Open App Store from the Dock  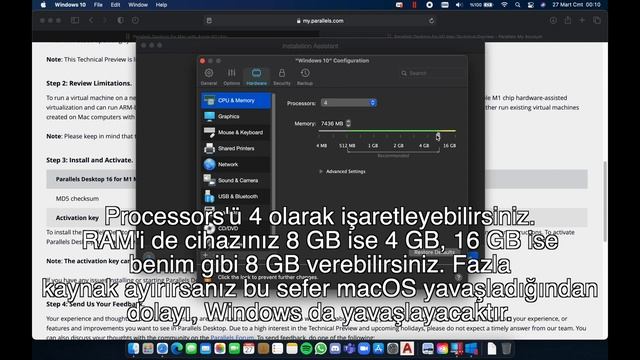378,349
